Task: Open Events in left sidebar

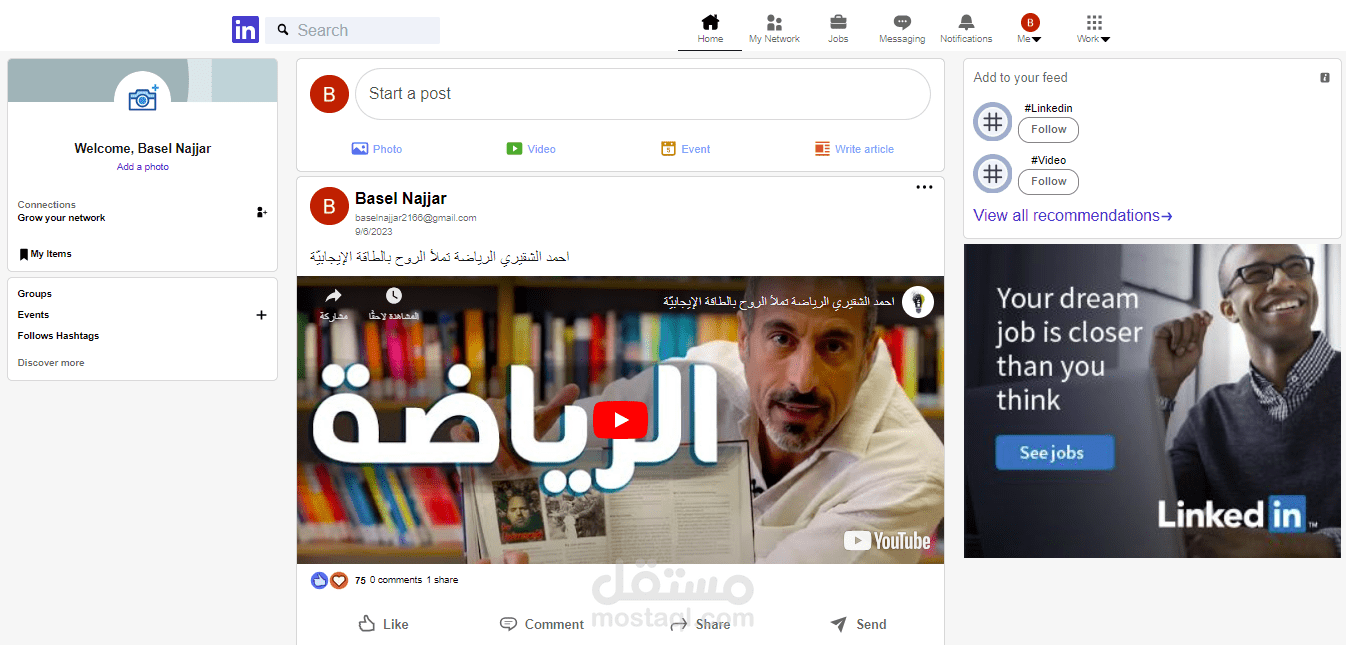Action: click(33, 315)
